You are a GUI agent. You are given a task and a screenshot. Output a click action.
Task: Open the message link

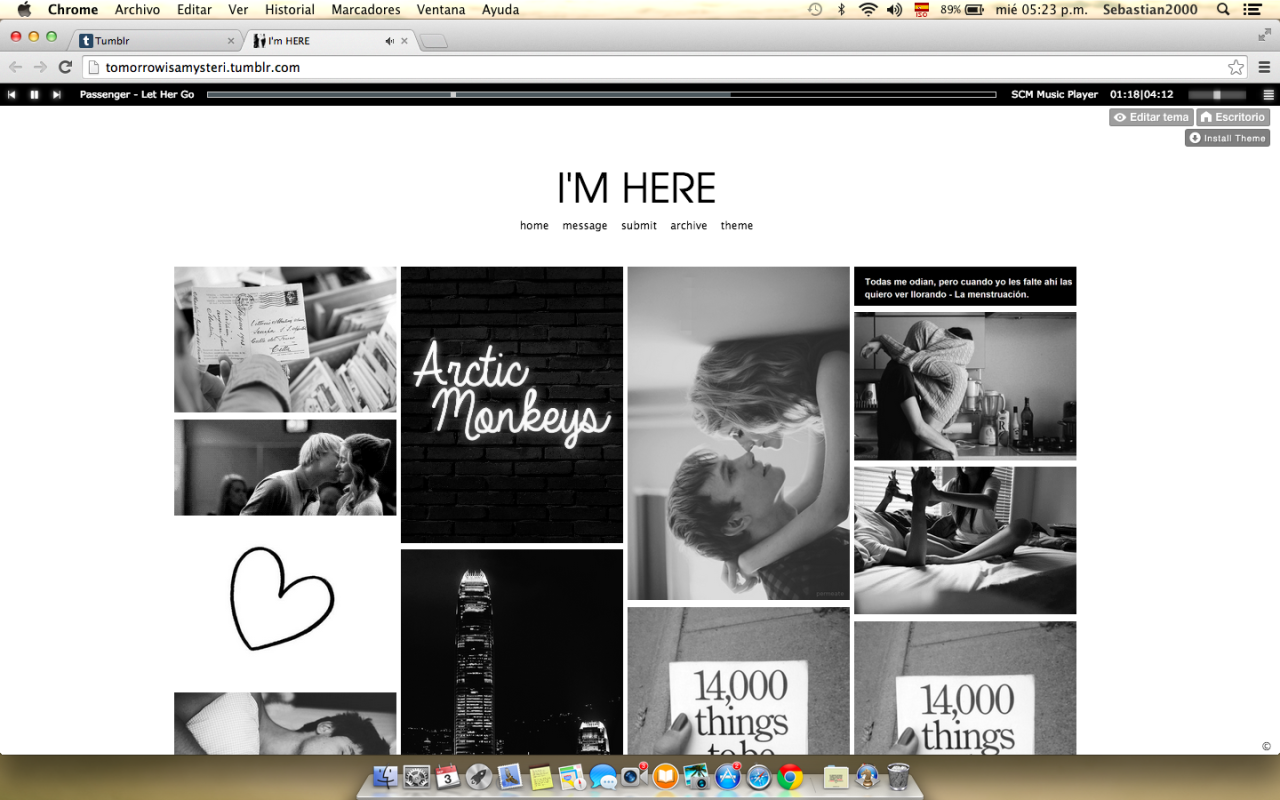pyautogui.click(x=585, y=226)
